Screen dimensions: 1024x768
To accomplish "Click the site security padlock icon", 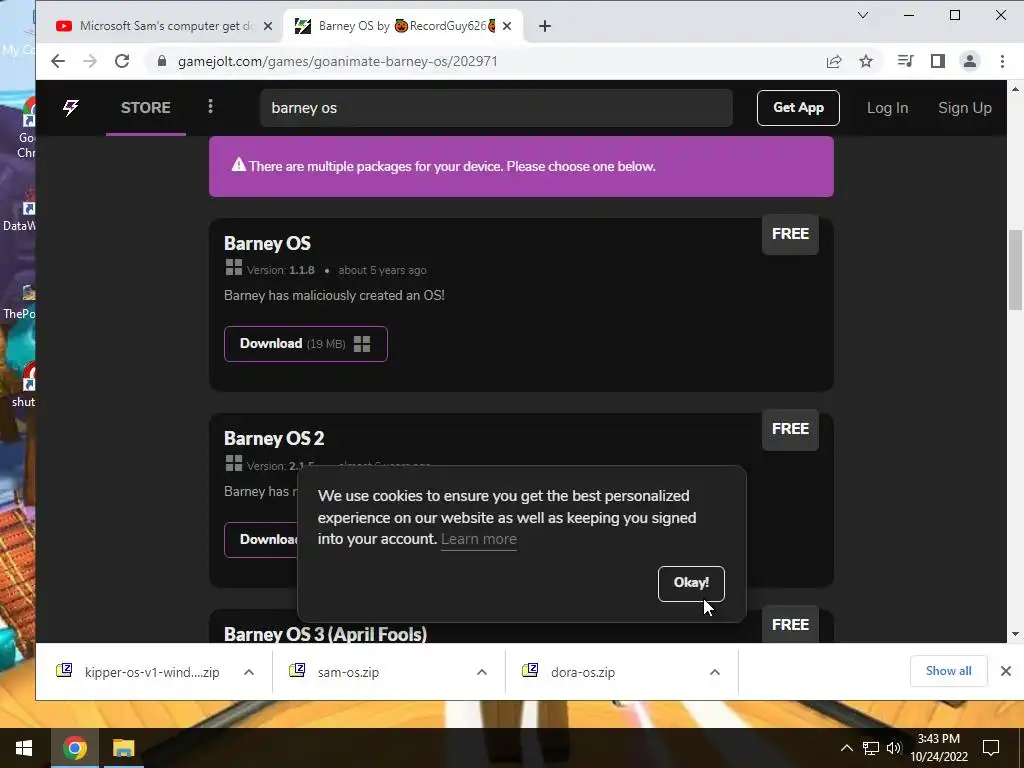I will (x=162, y=61).
